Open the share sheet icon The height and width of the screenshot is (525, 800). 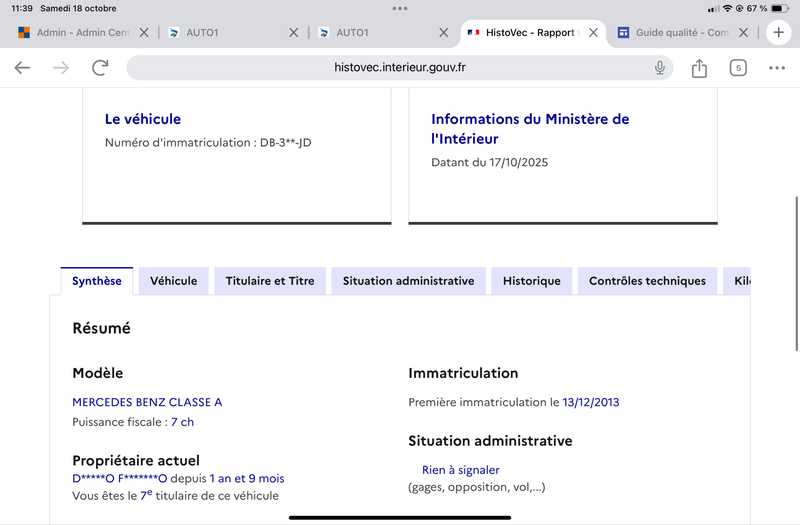pyautogui.click(x=699, y=68)
